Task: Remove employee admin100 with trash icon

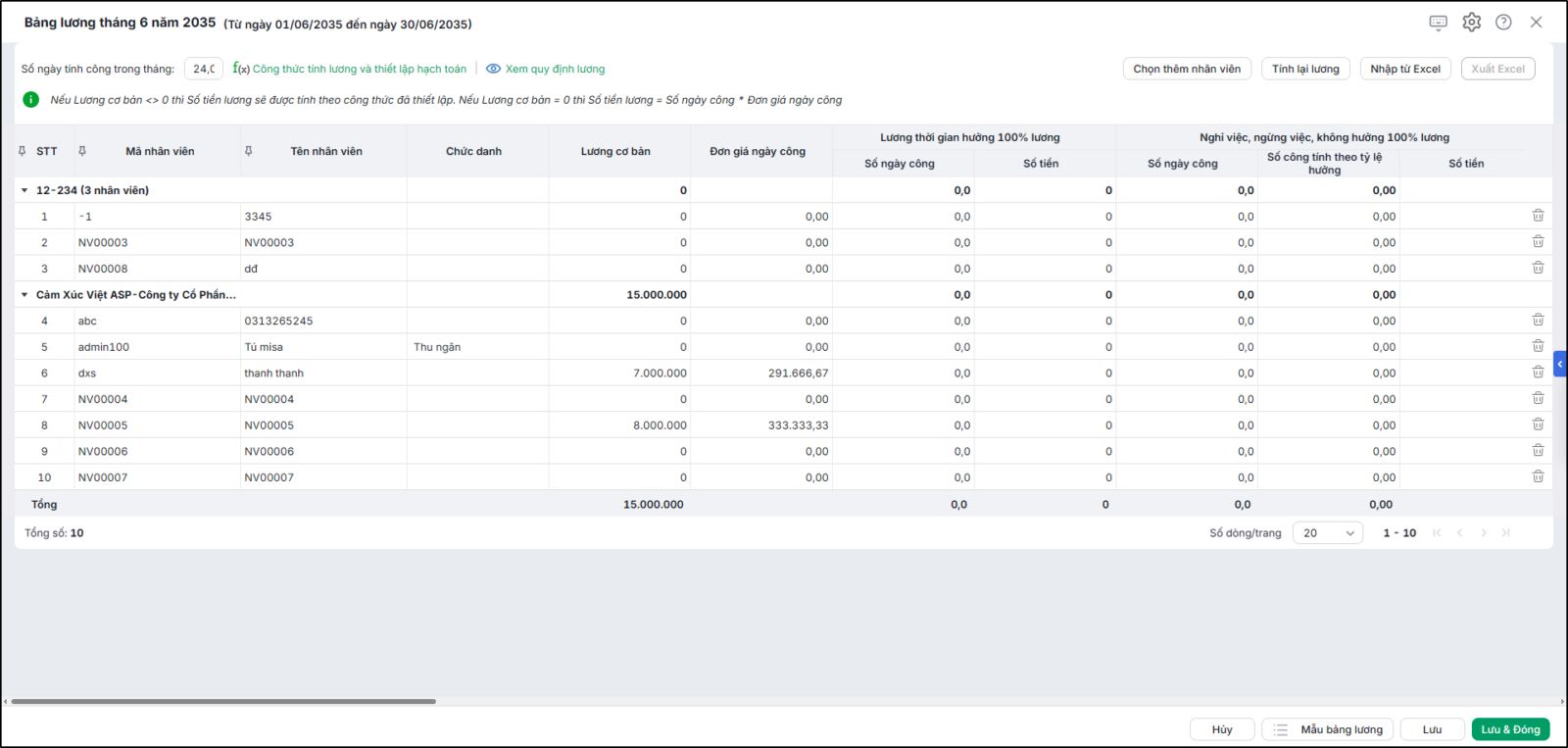Action: point(1538,346)
